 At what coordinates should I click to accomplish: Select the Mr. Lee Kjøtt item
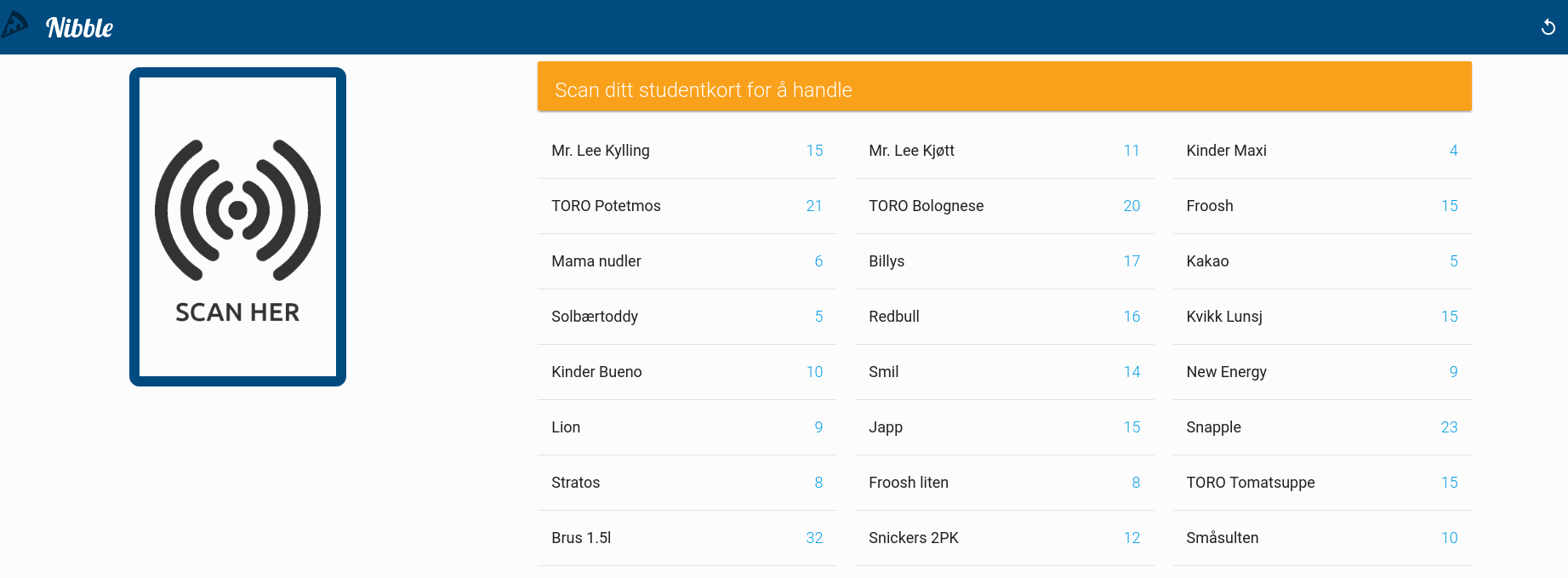[1004, 151]
